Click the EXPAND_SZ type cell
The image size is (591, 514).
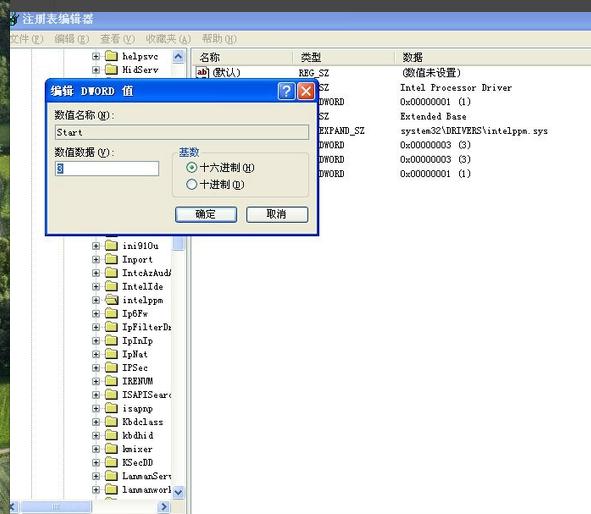click(341, 131)
